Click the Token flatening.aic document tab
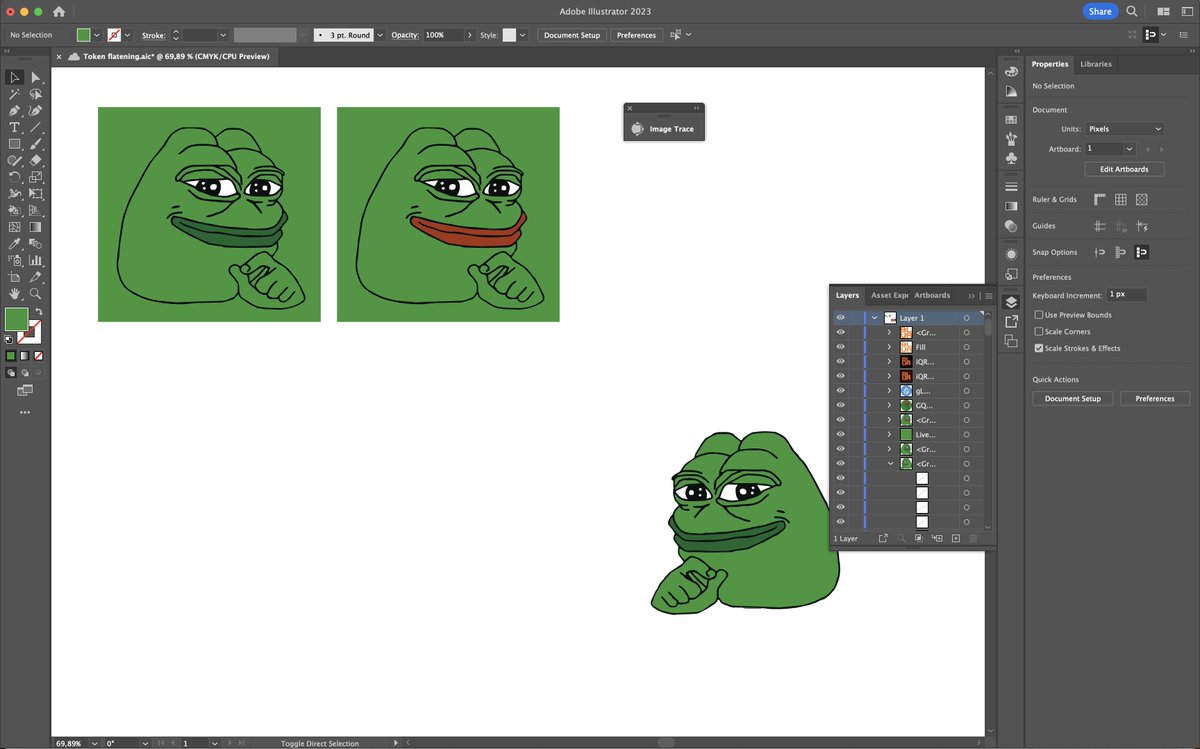Screen dimensions: 1200x749 pyautogui.click(x=176, y=56)
